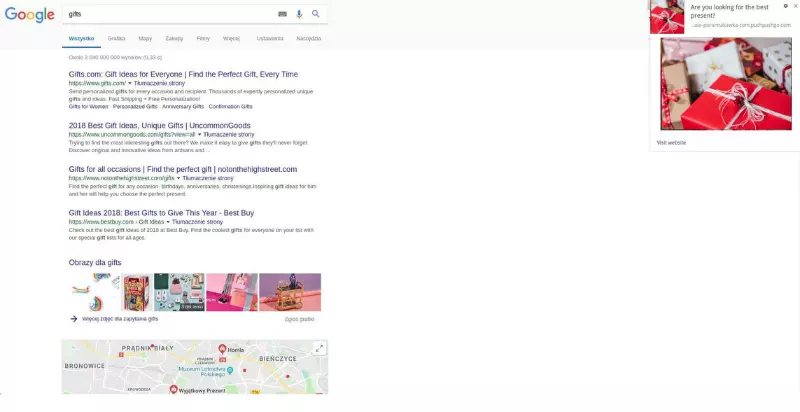This screenshot has height=412, width=800.
Task: Go to Google home via the logo
Action: pyautogui.click(x=30, y=15)
